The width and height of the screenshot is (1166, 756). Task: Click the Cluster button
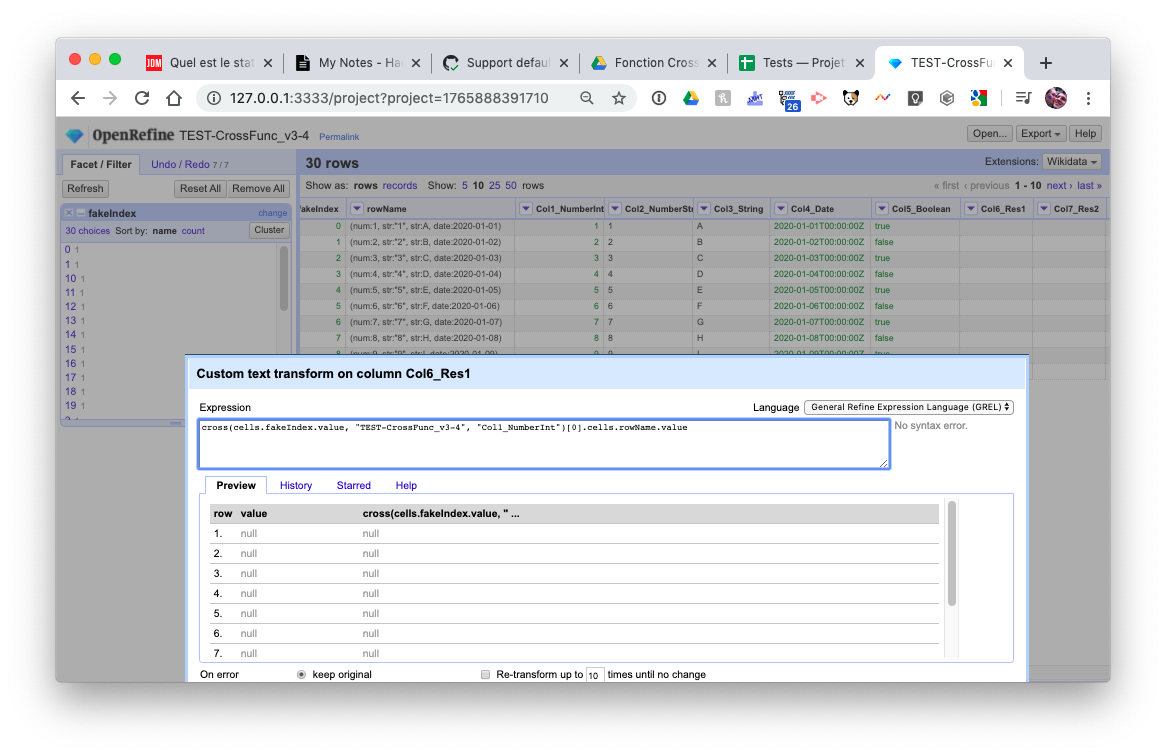point(269,230)
